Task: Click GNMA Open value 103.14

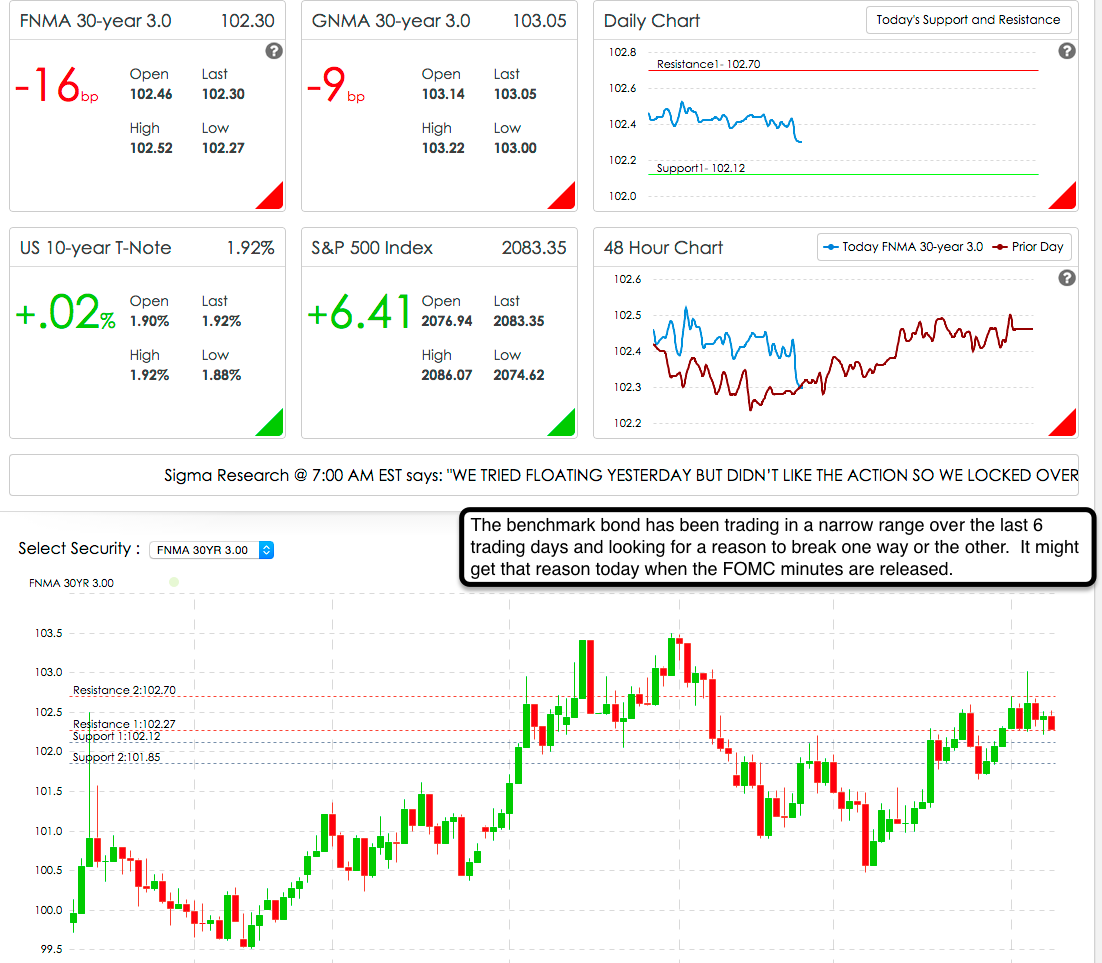Action: [x=443, y=94]
